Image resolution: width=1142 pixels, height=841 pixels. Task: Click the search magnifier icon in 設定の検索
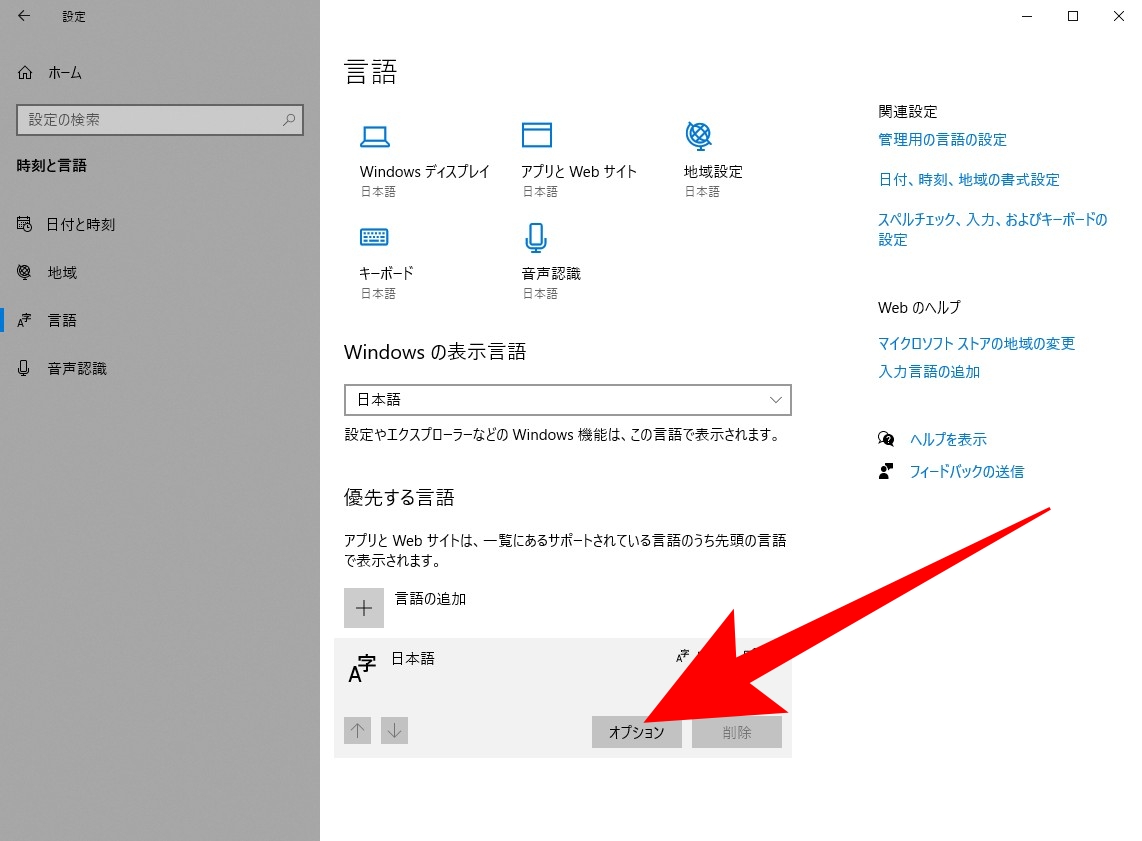click(289, 120)
